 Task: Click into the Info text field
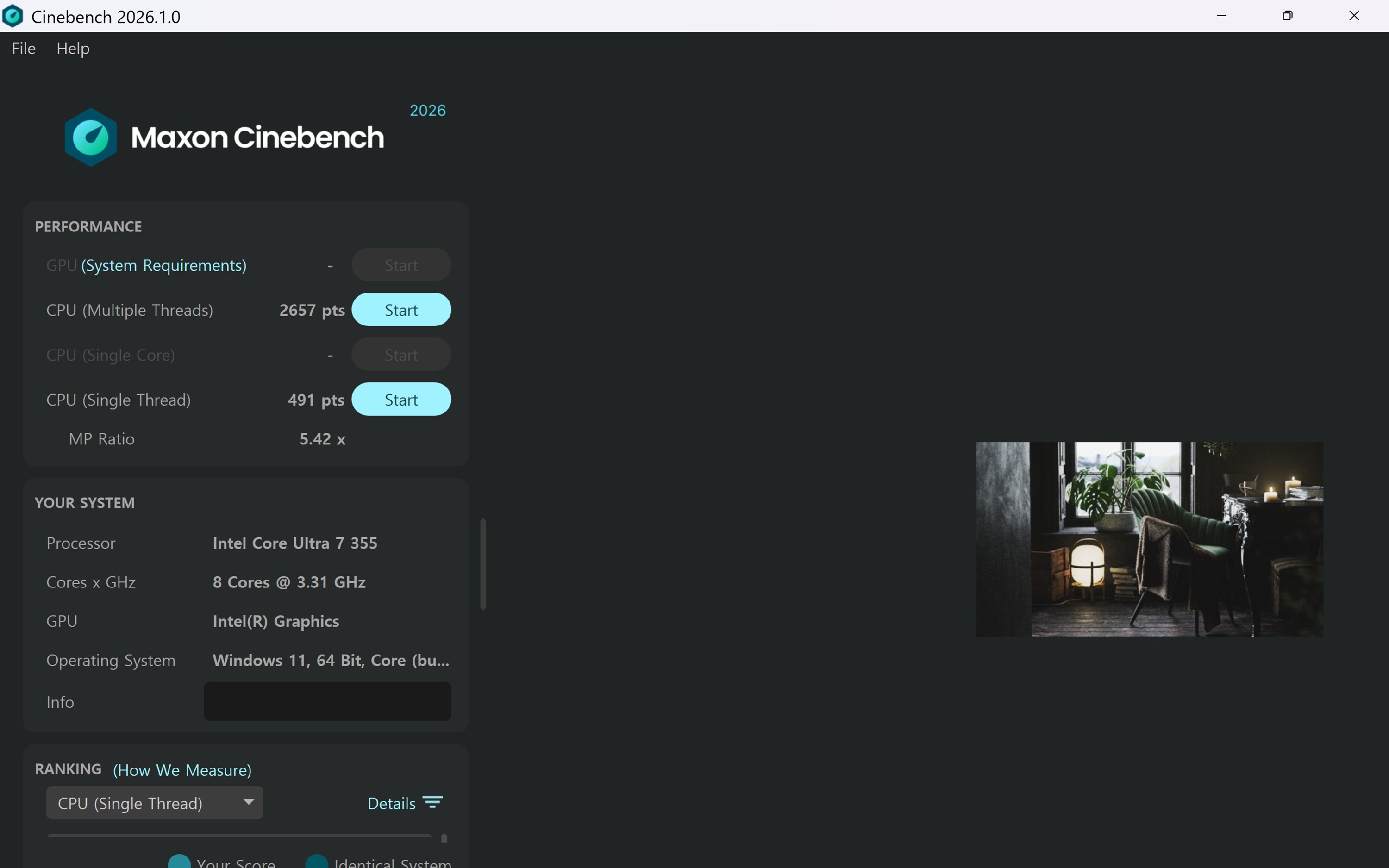tap(327, 701)
